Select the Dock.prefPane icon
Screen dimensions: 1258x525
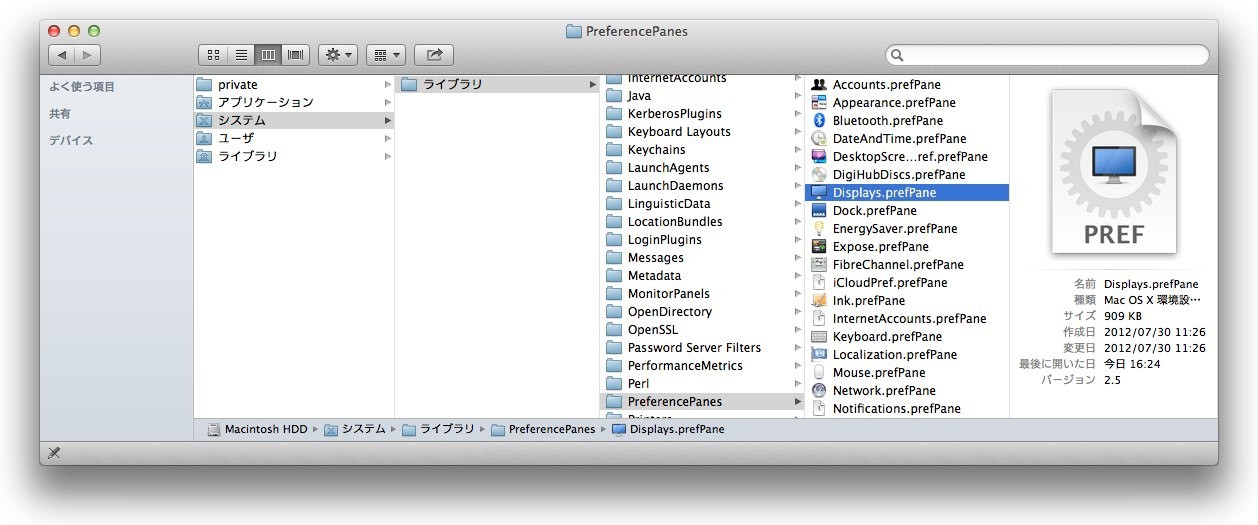819,210
